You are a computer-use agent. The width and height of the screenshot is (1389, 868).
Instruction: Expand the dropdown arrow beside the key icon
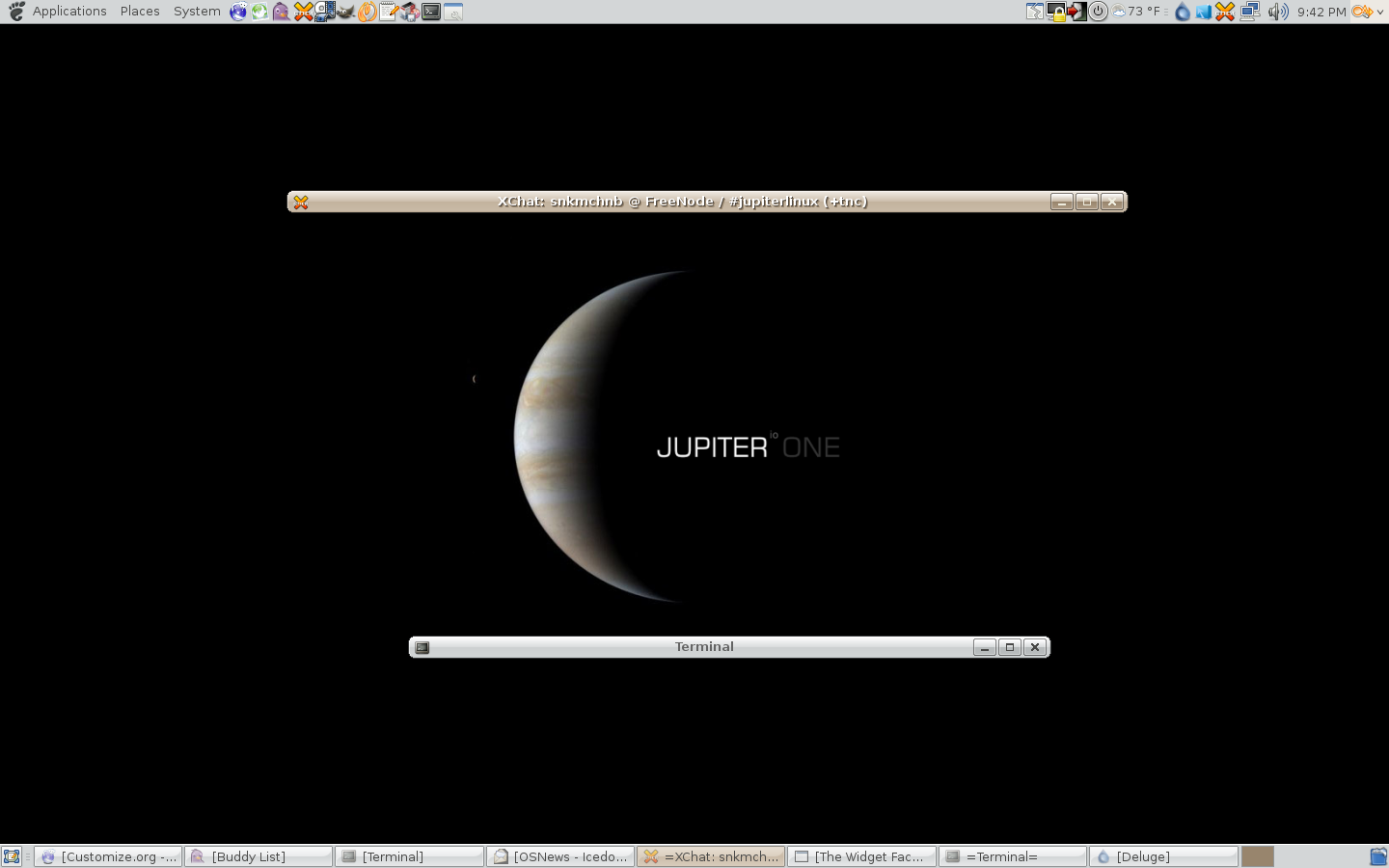click(x=1380, y=12)
